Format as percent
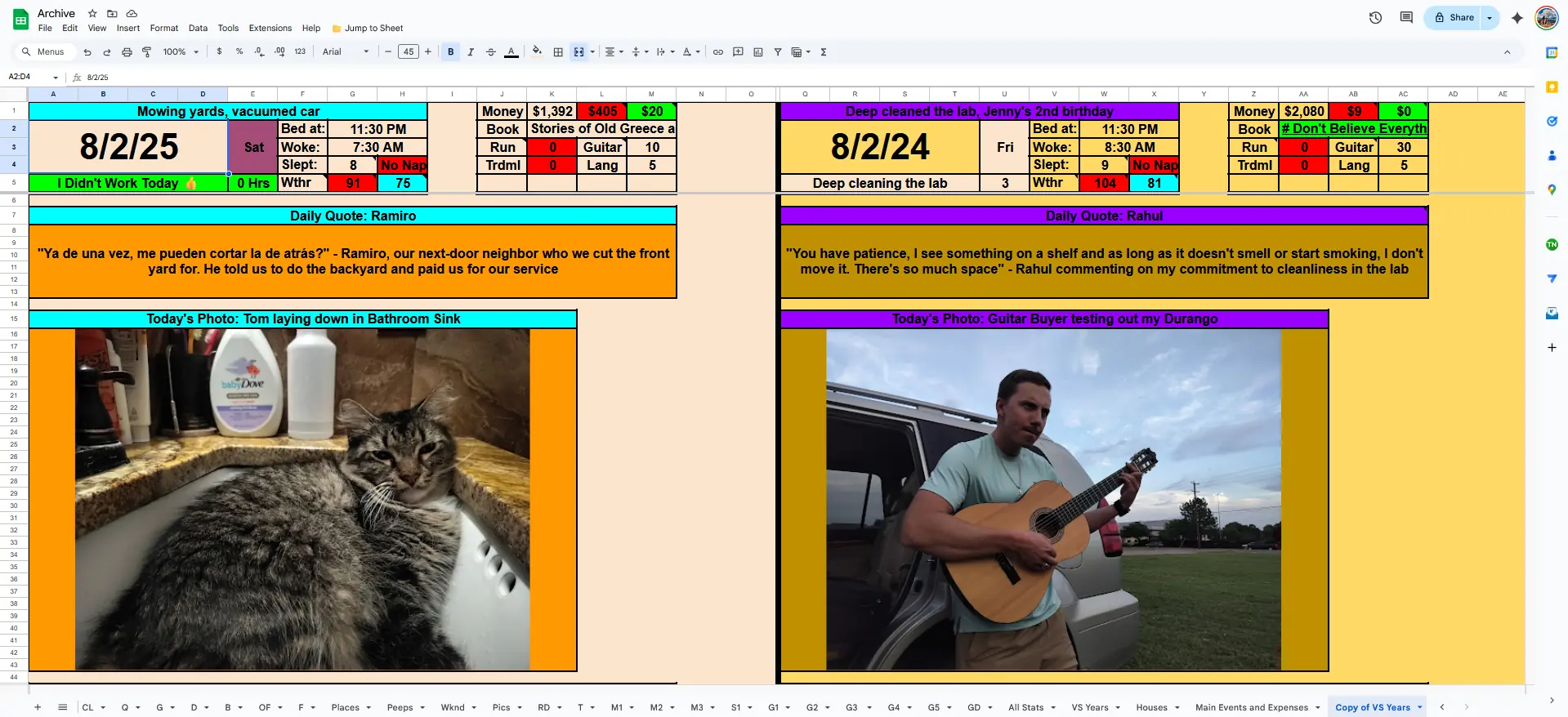The height and width of the screenshot is (717, 1568). coord(239,51)
